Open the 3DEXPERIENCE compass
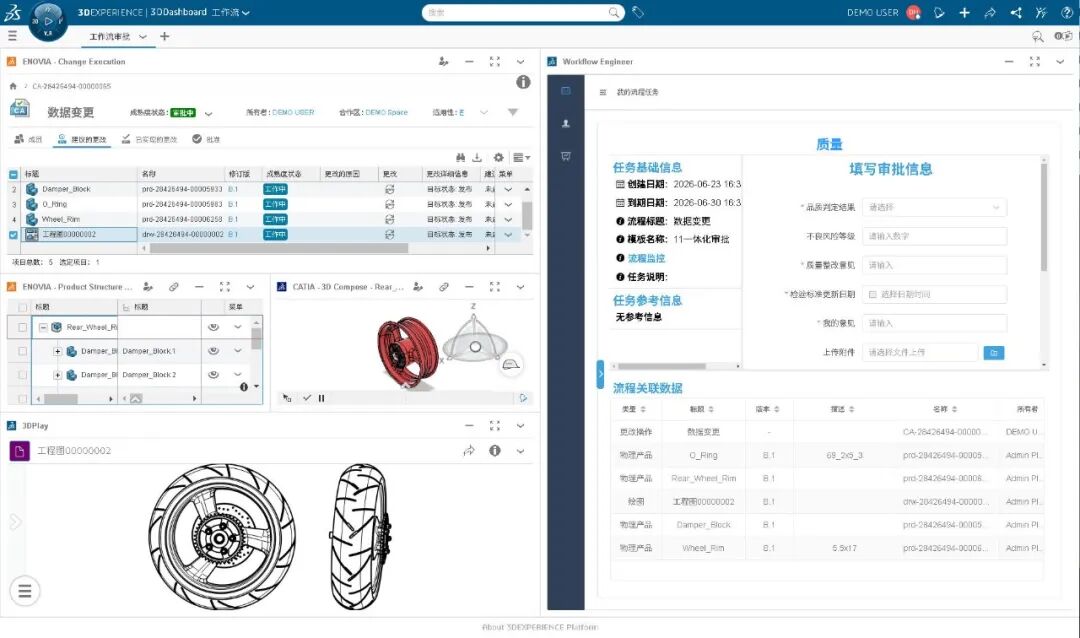The width and height of the screenshot is (1080, 638). pyautogui.click(x=48, y=21)
